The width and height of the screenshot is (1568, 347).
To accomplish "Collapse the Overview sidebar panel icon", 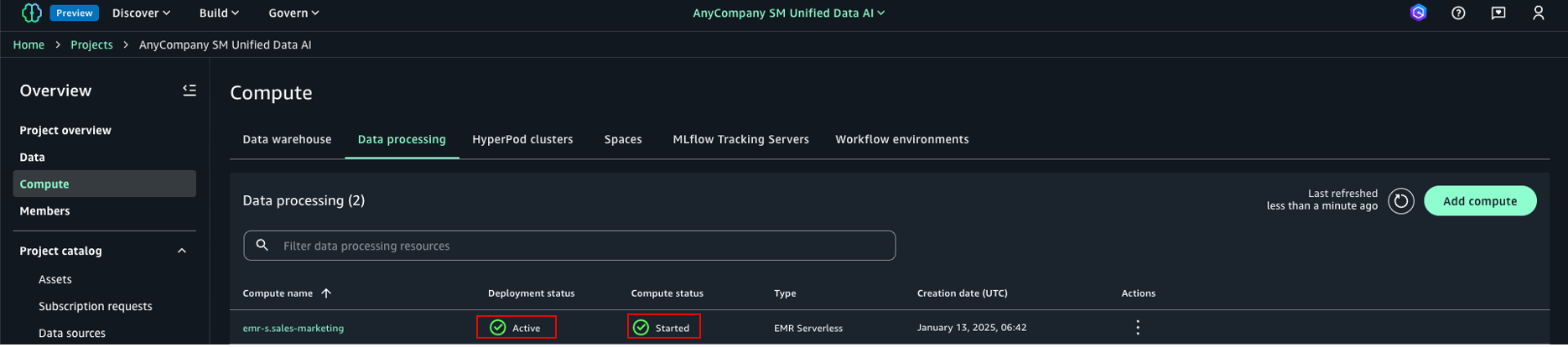I will (190, 91).
